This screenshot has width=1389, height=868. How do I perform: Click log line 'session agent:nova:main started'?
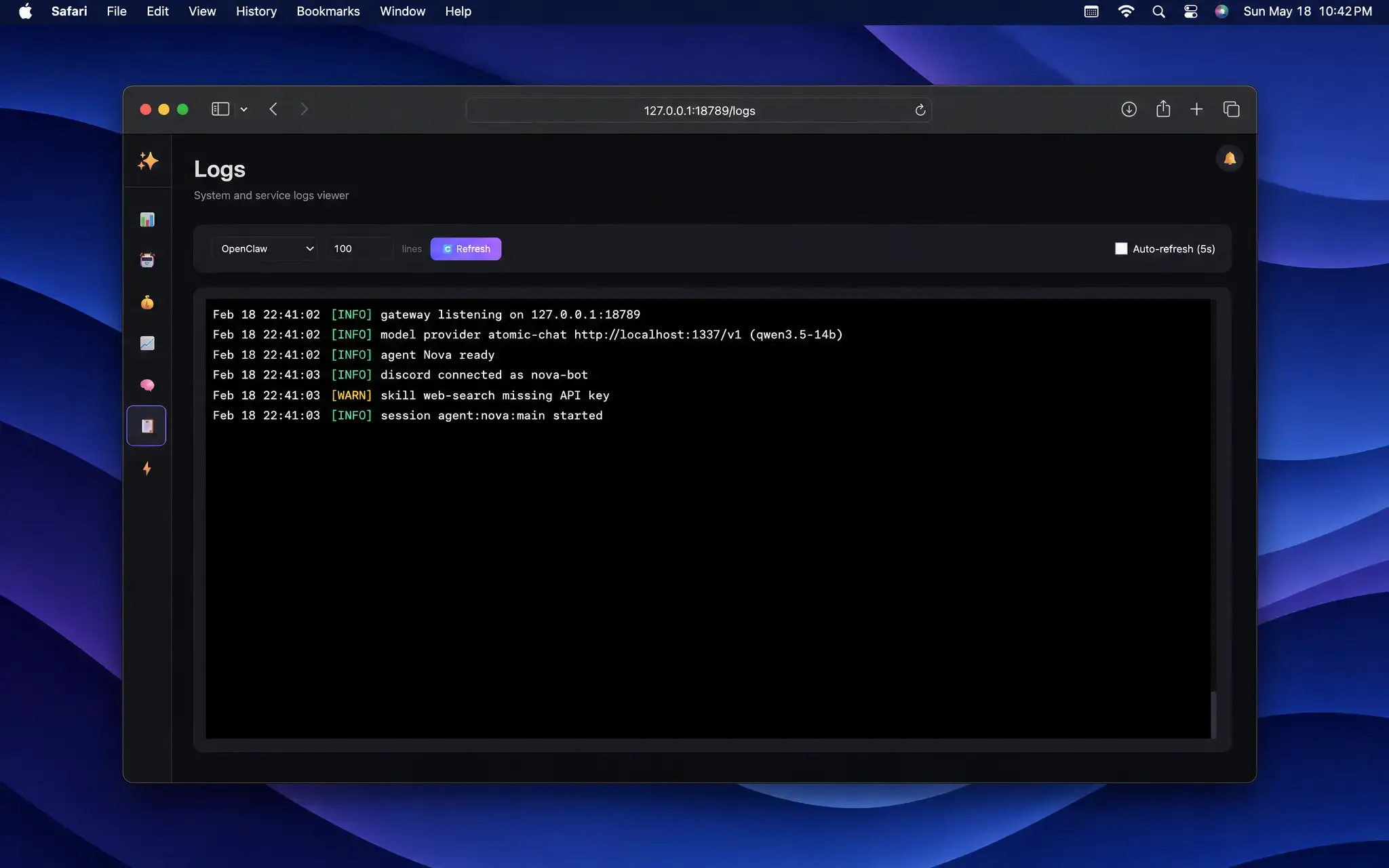pyautogui.click(x=408, y=416)
